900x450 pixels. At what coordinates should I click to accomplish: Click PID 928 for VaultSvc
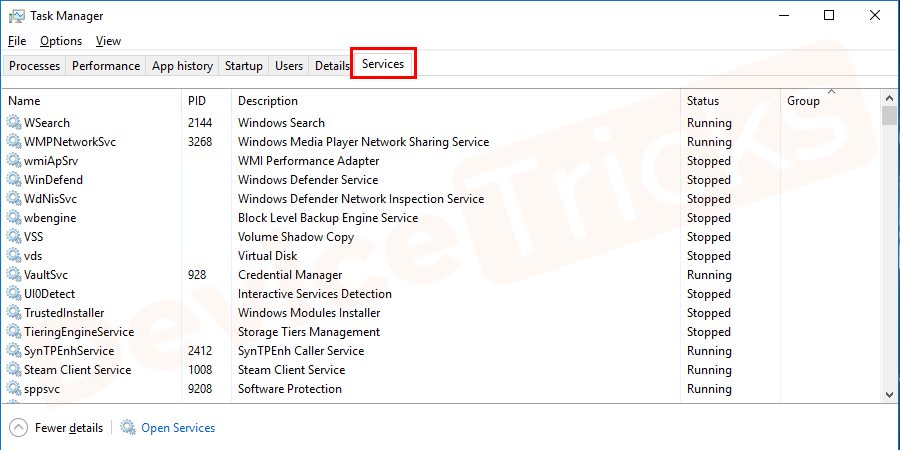tap(197, 274)
